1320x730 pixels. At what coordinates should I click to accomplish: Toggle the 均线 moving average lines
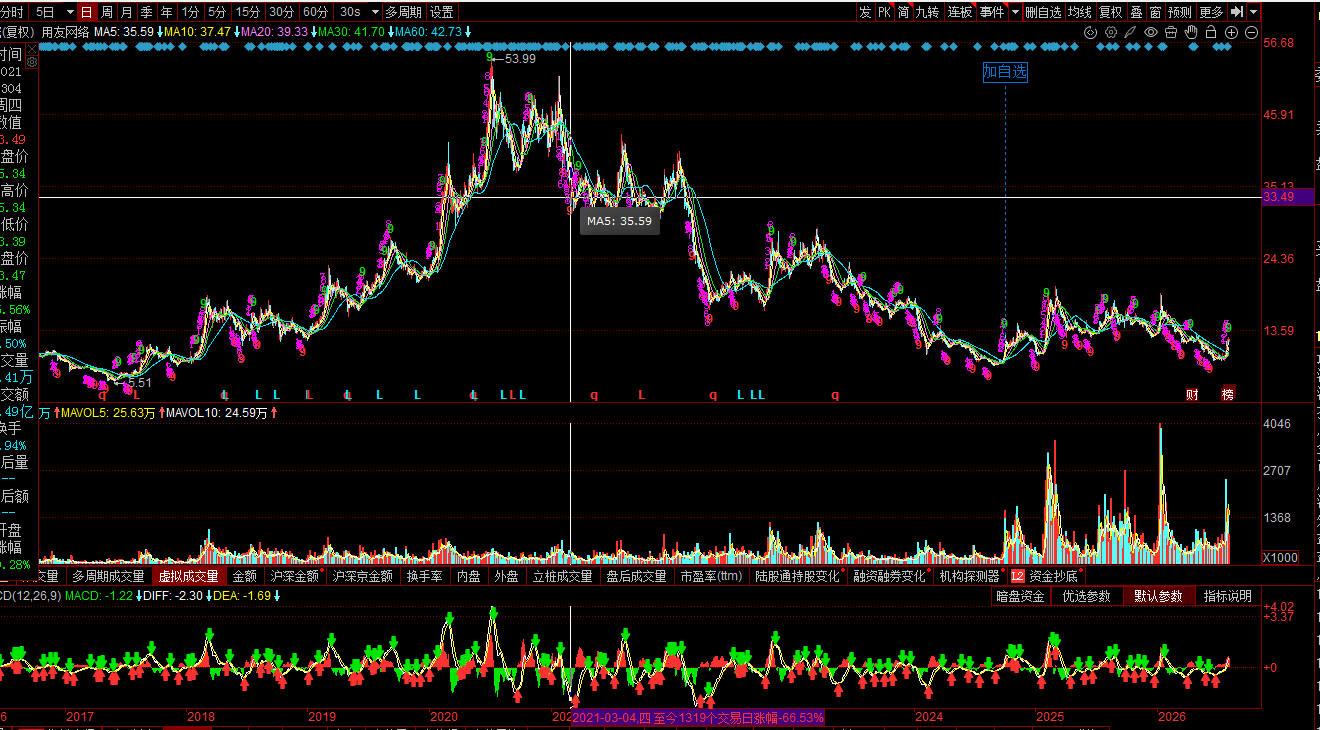pos(1080,12)
